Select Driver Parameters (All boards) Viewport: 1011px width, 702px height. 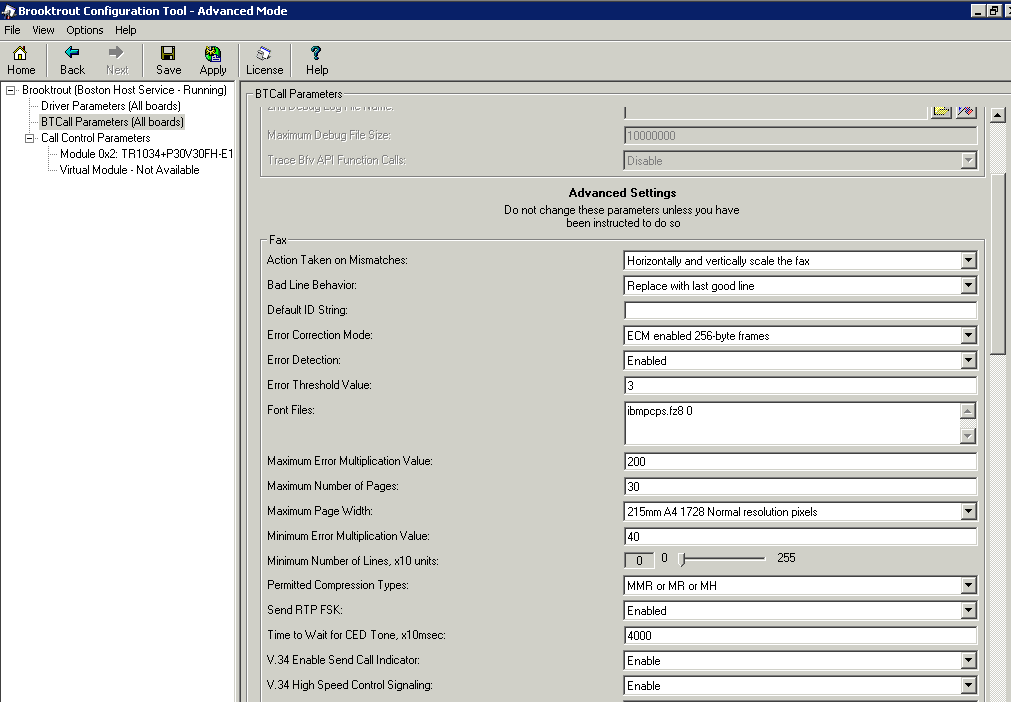point(111,106)
